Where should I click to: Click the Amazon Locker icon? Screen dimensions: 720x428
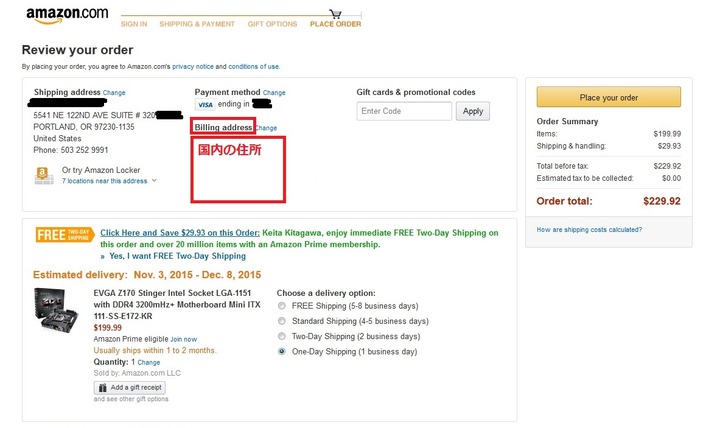click(43, 175)
